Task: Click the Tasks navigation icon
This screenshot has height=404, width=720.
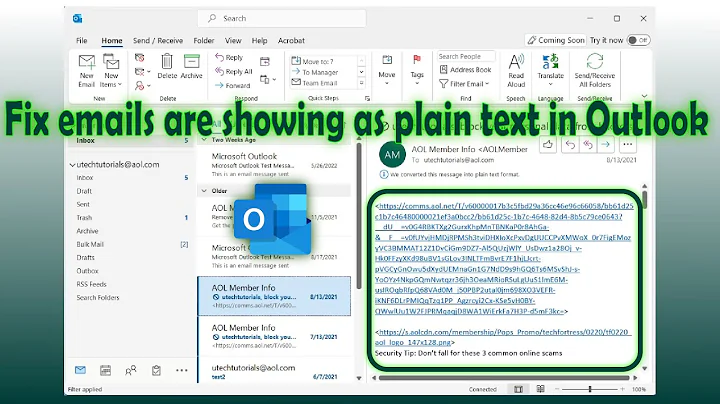Action: 156,370
